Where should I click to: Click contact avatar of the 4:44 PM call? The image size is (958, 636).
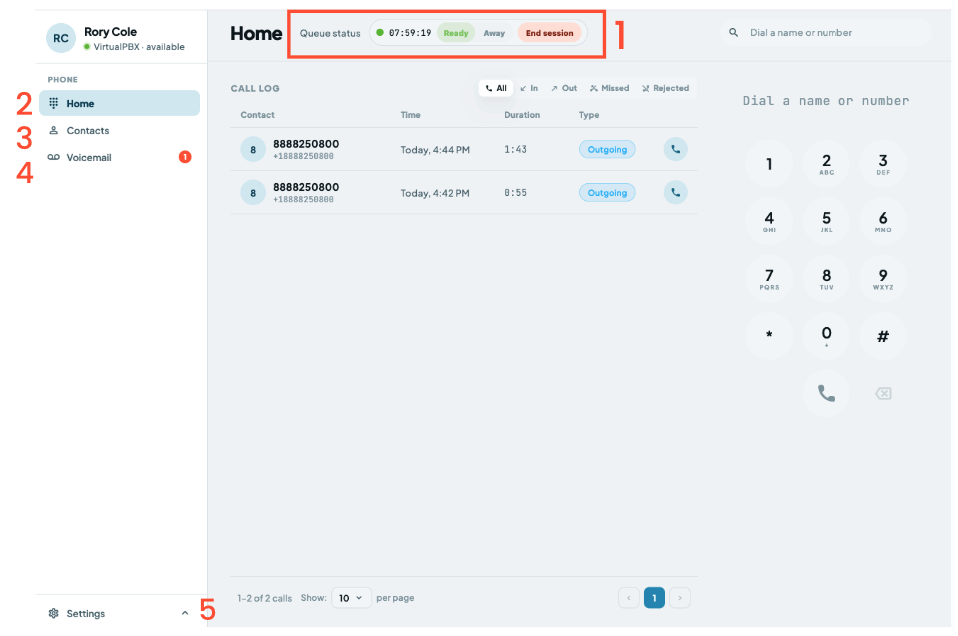pos(253,149)
